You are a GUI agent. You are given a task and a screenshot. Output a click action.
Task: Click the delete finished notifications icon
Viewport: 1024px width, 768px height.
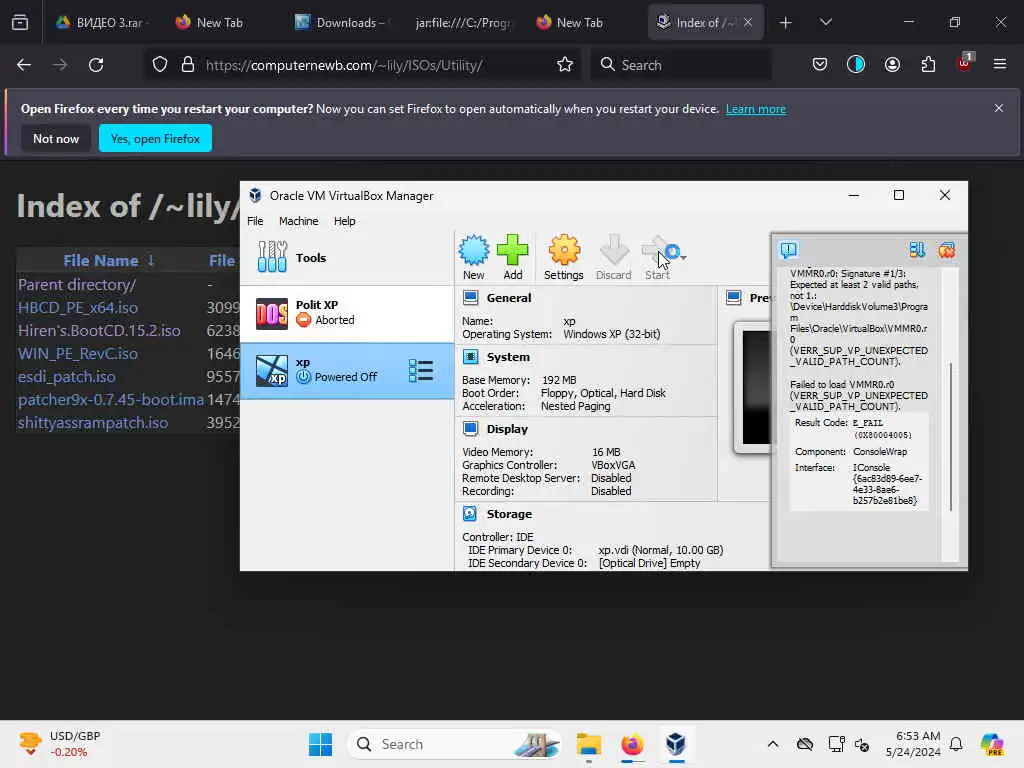(x=946, y=249)
